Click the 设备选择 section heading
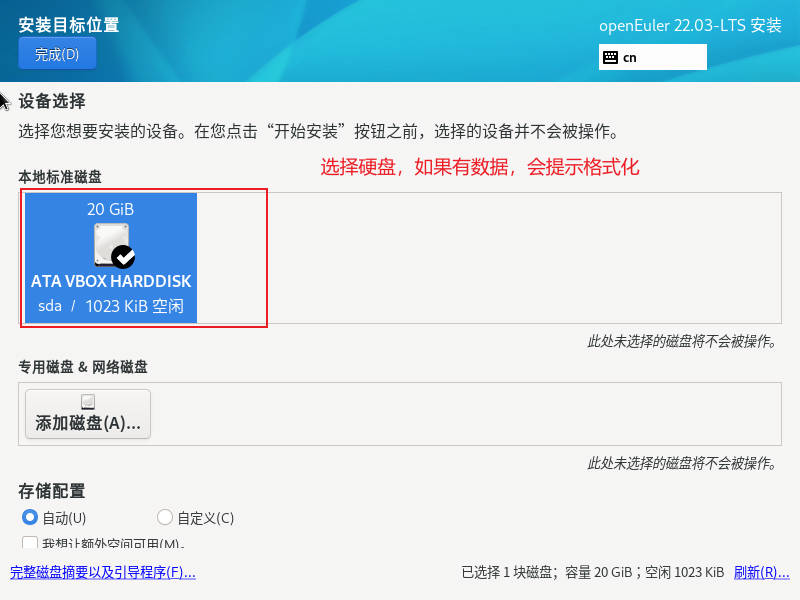Image resolution: width=800 pixels, height=600 pixels. 52,101
